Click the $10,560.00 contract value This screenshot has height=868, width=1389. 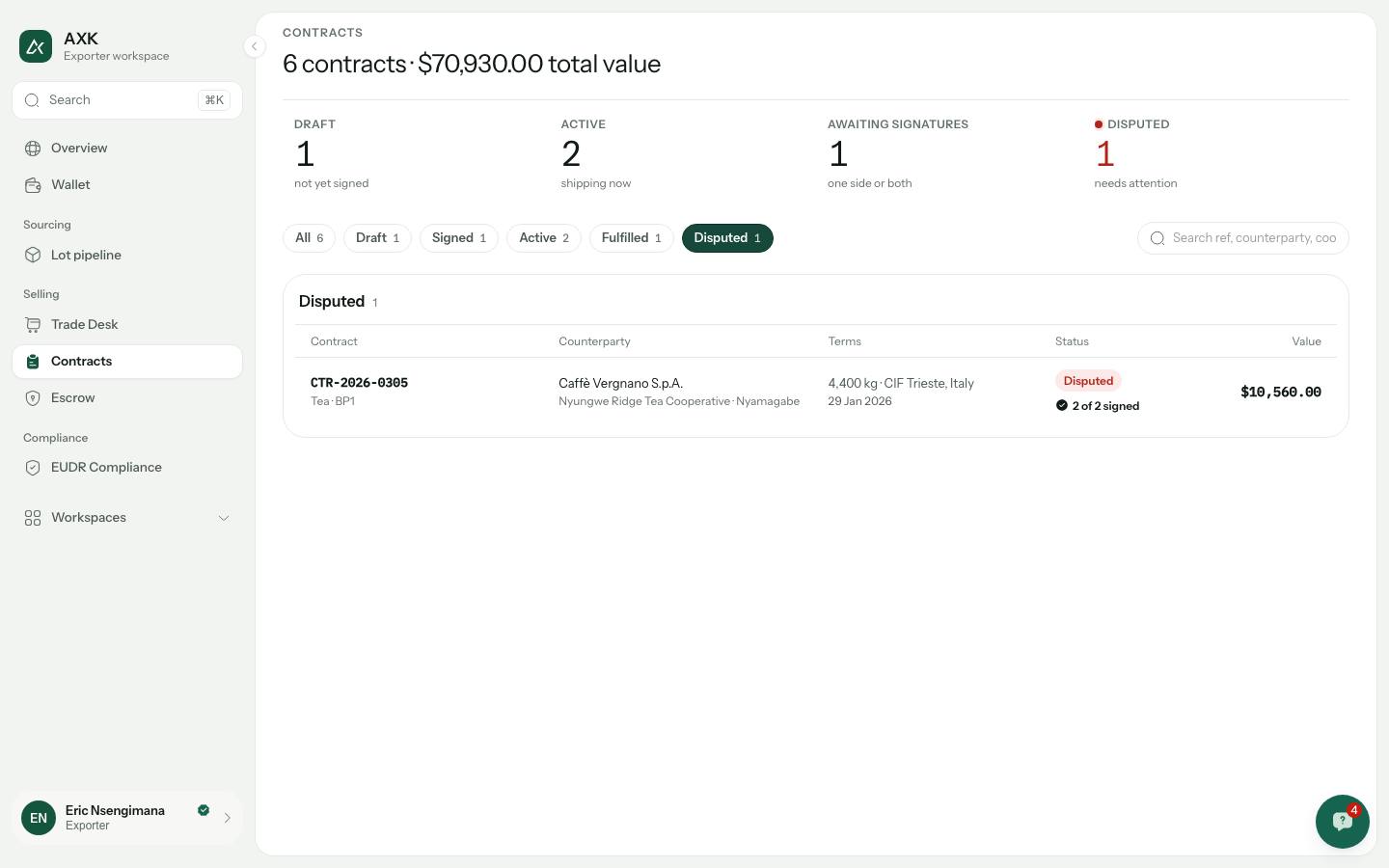click(x=1281, y=393)
